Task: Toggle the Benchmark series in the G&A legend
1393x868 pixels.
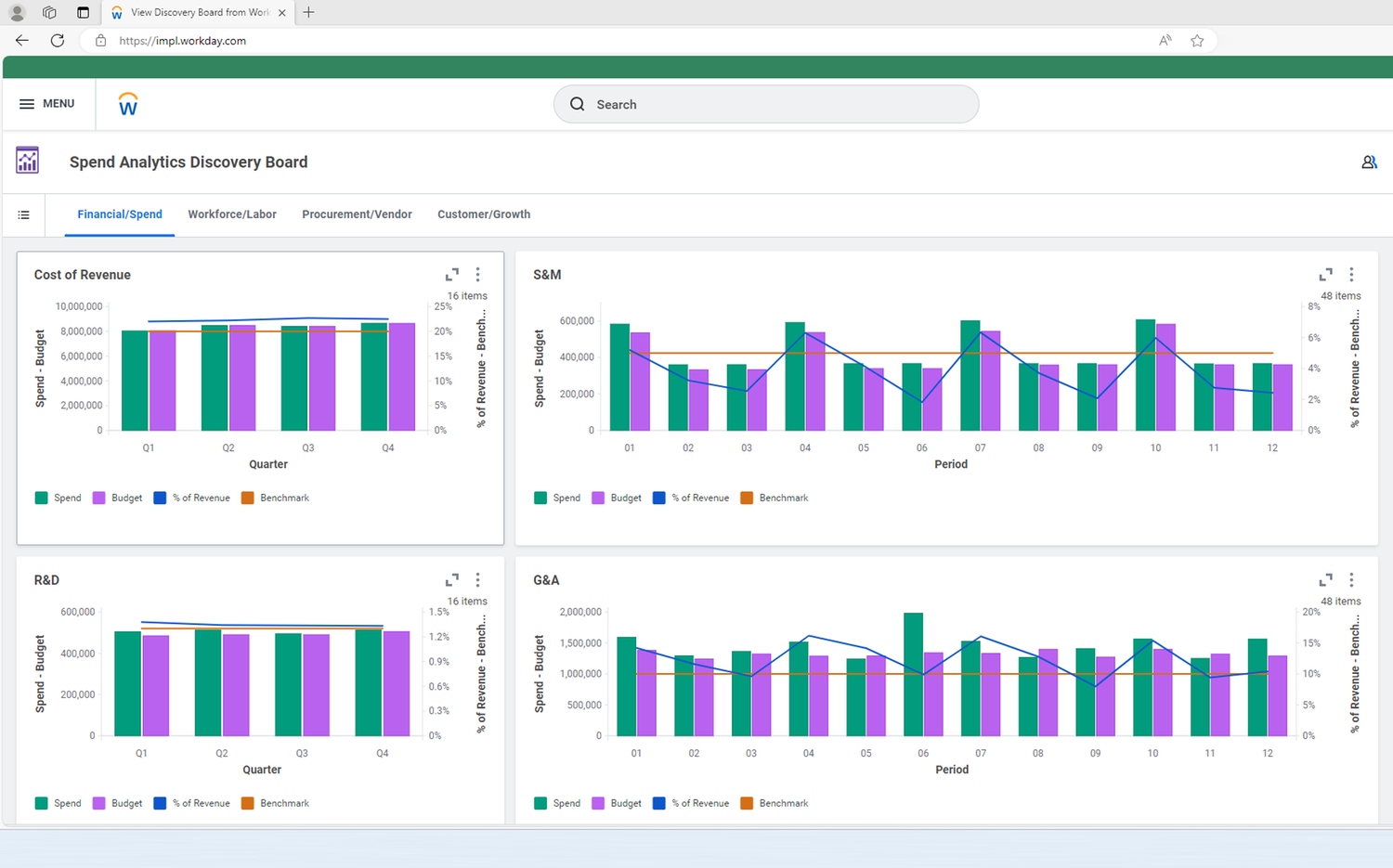Action: click(x=774, y=803)
